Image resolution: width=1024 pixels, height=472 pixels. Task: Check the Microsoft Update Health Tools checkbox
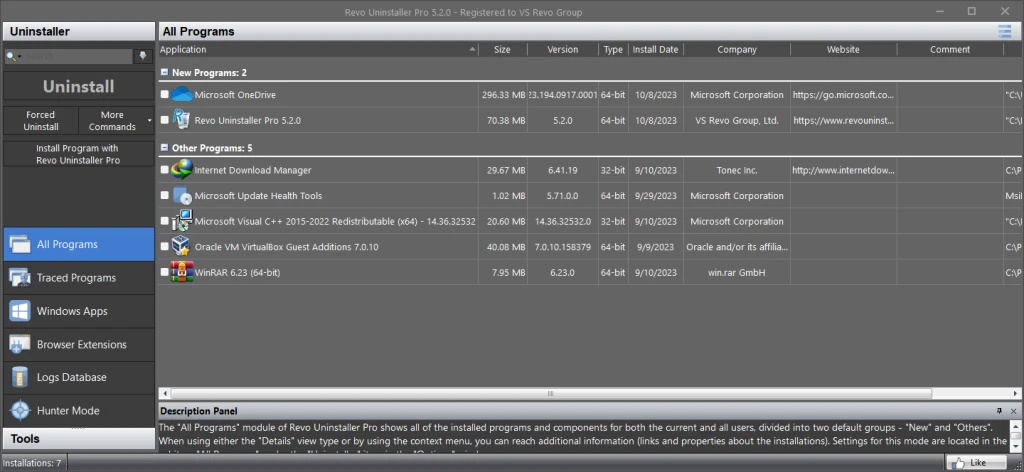[165, 195]
